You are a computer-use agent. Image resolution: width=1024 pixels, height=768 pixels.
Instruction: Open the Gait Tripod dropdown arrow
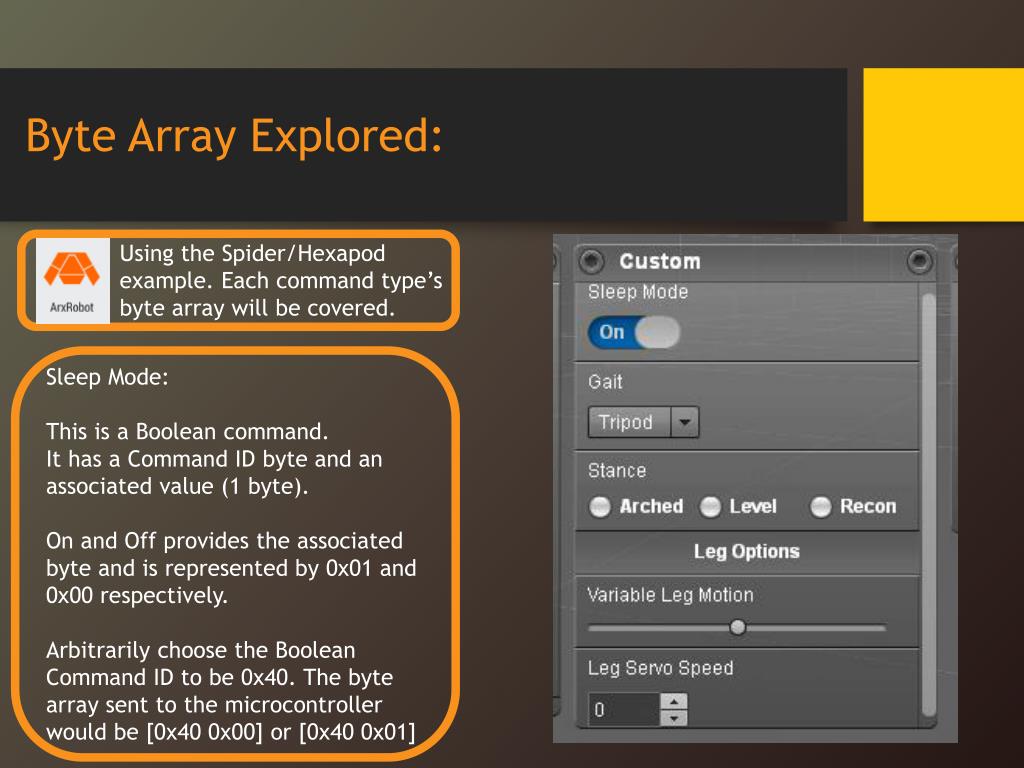(684, 422)
